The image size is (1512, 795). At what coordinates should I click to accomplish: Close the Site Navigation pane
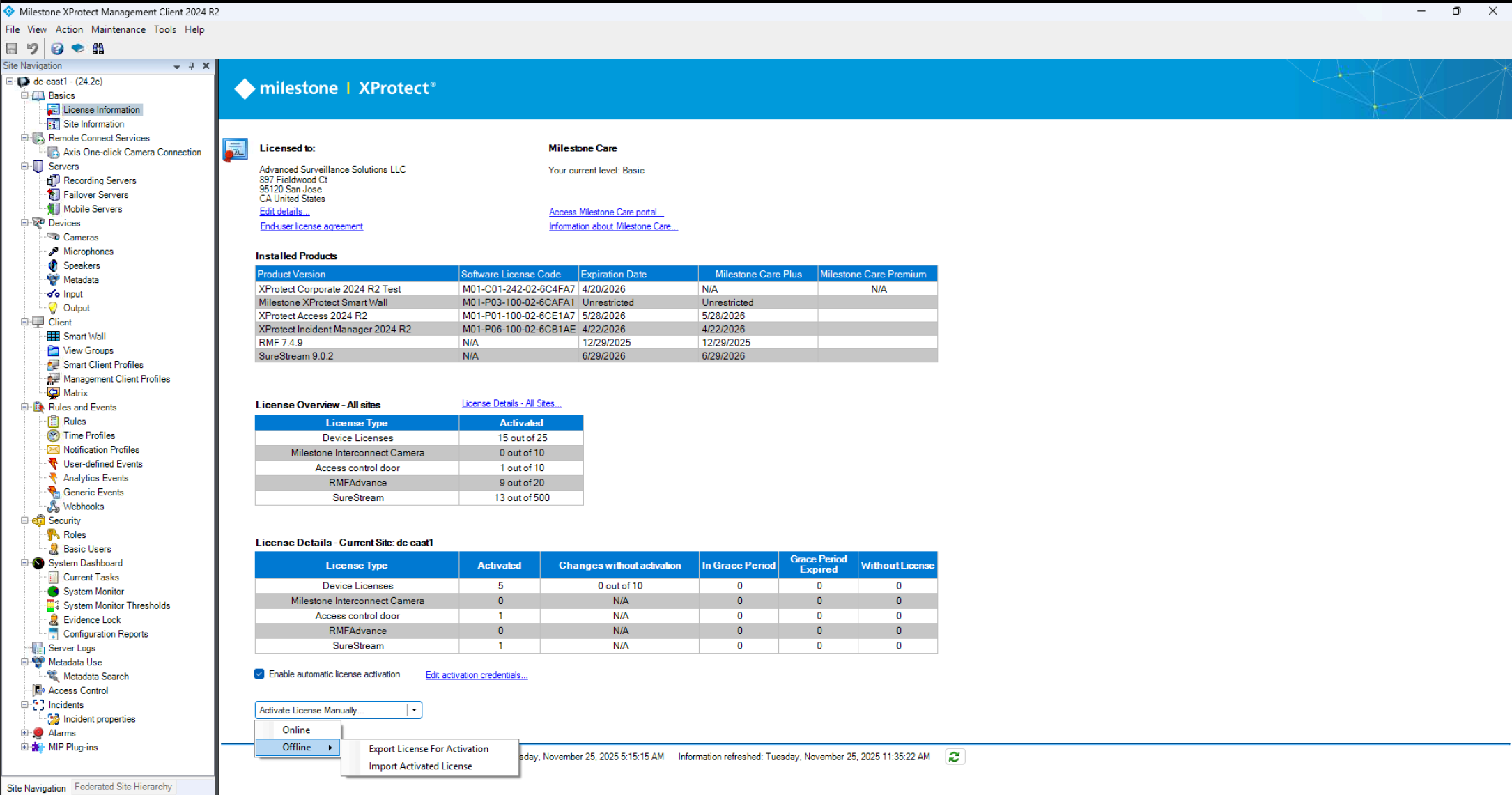[206, 65]
